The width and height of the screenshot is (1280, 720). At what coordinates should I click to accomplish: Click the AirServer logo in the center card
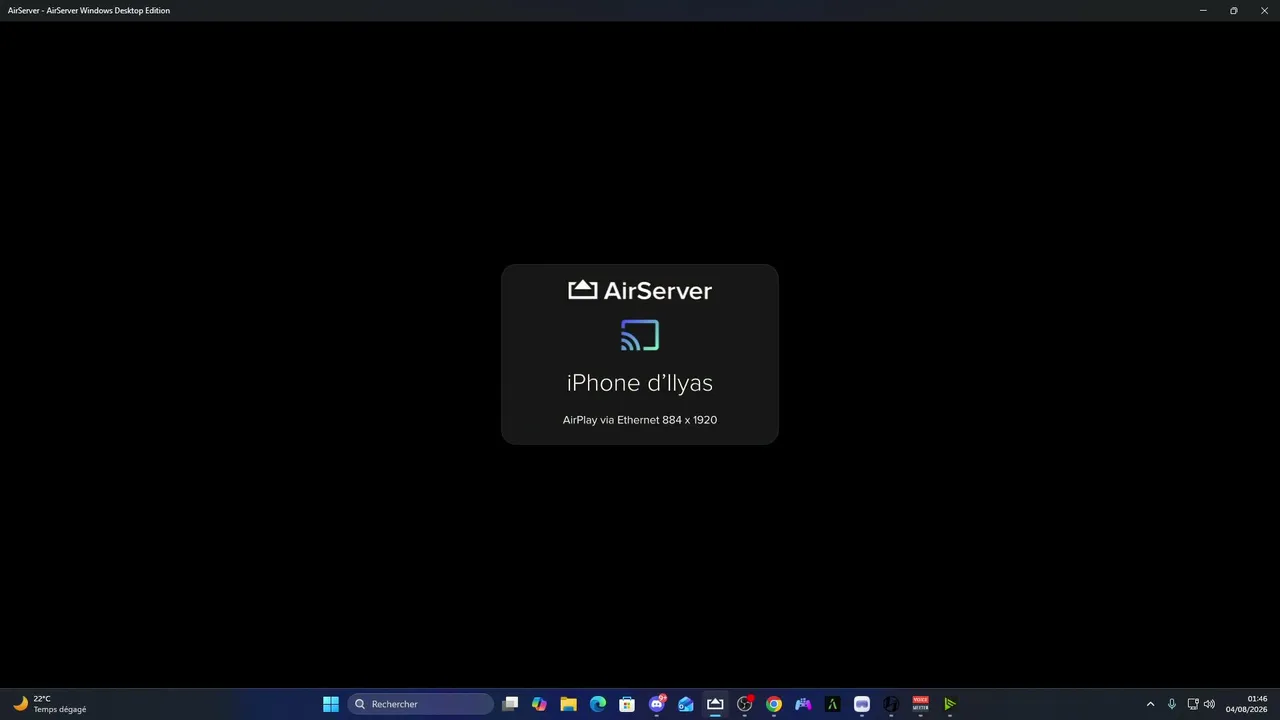(x=640, y=290)
